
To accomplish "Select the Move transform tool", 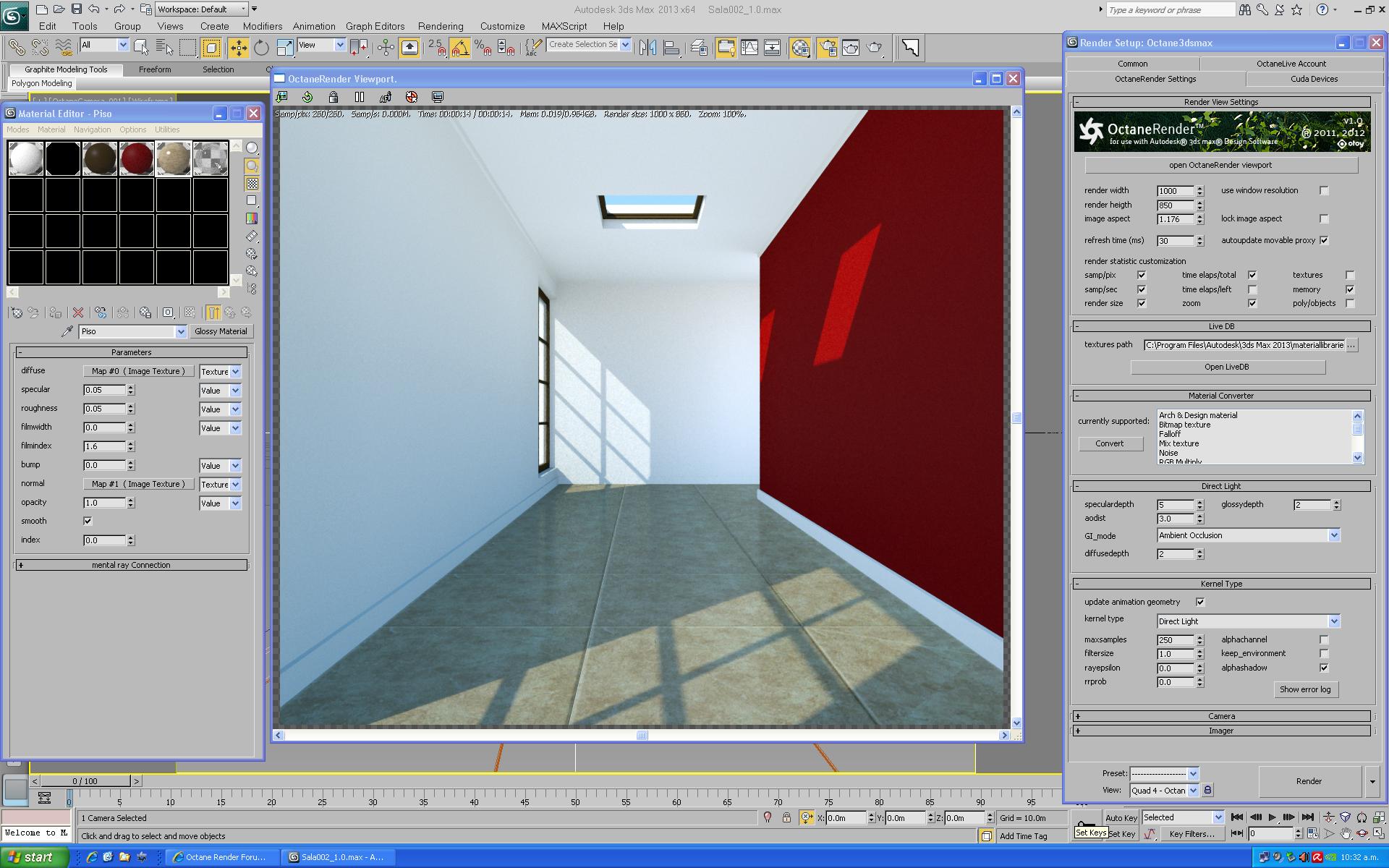I will point(238,48).
